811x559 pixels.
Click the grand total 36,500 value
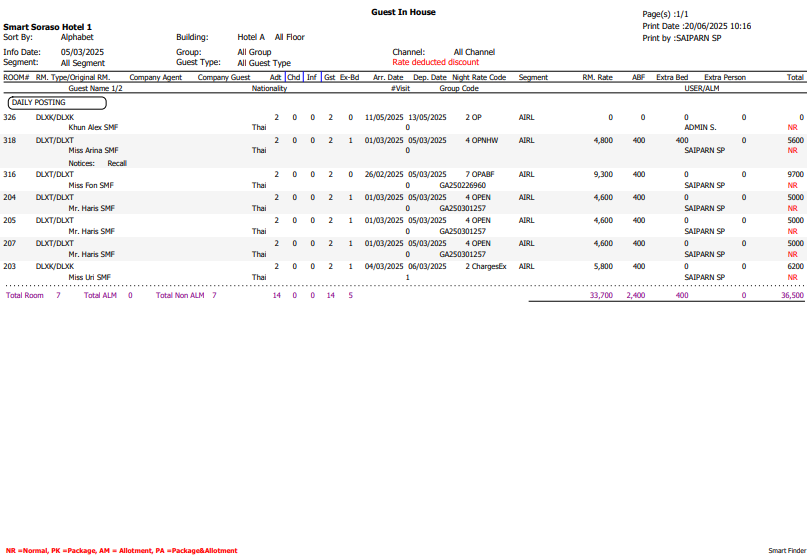pos(791,296)
